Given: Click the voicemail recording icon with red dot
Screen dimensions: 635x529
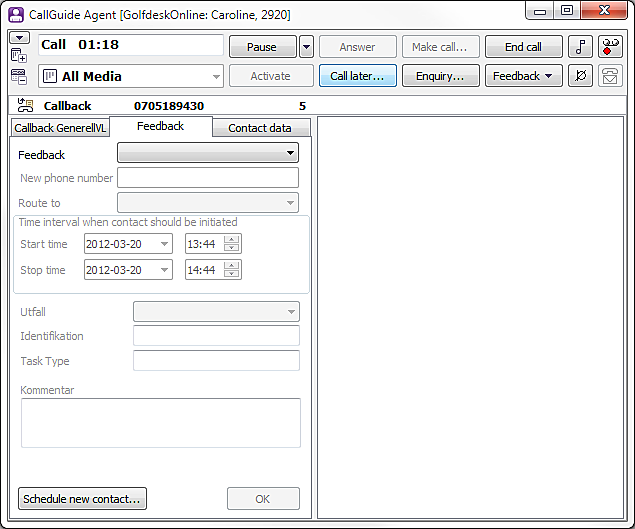Looking at the screenshot, I should 610,47.
